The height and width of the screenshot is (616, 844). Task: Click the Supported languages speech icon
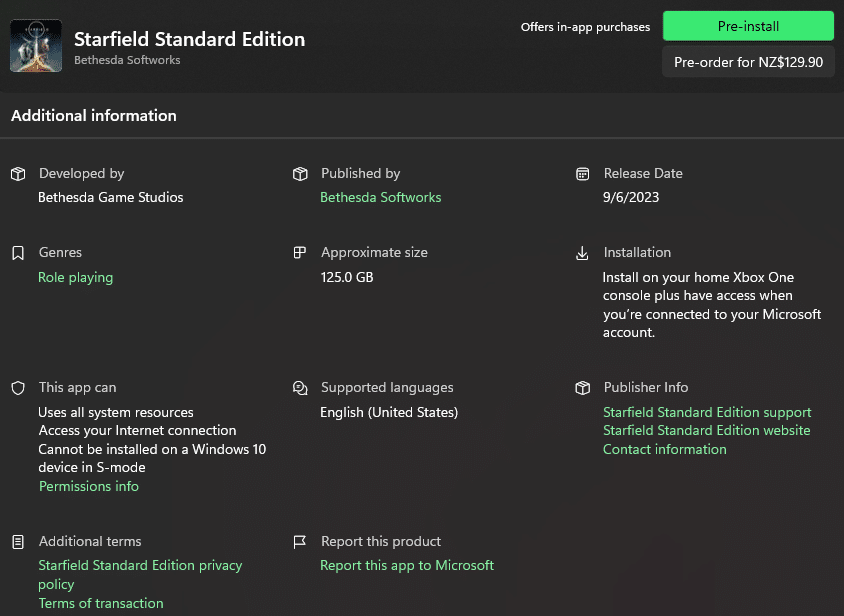coord(300,388)
